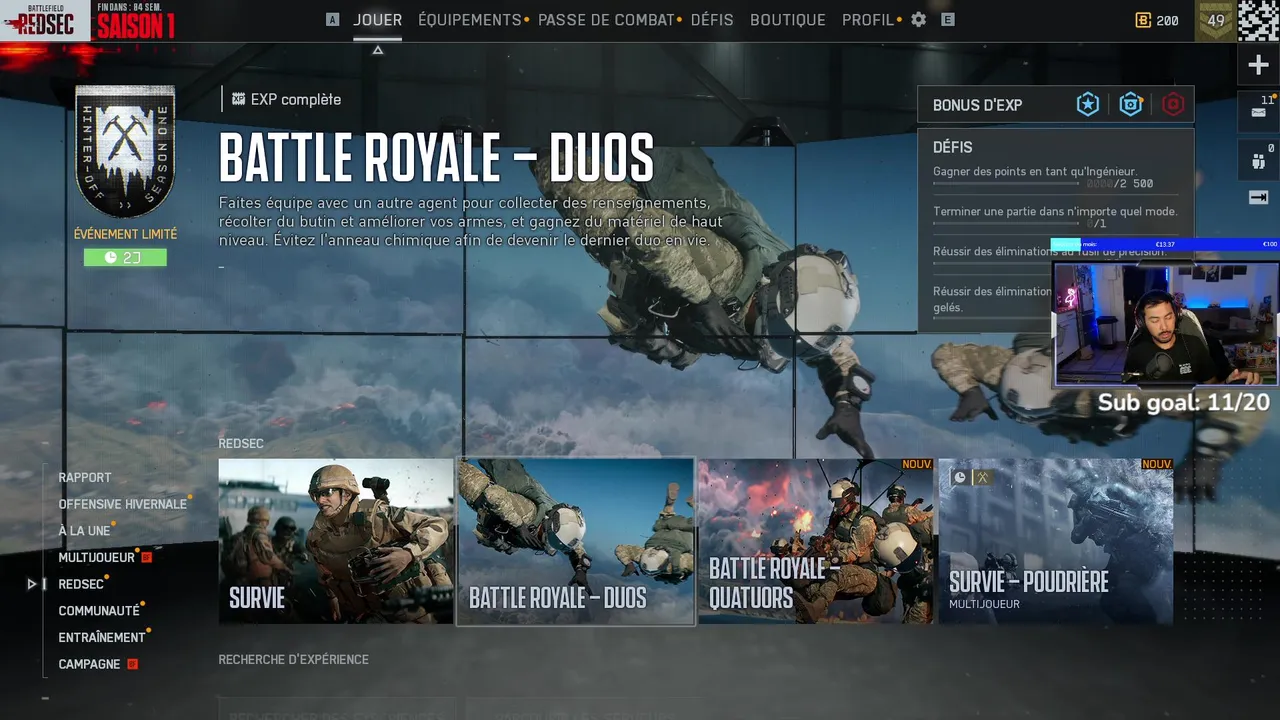Screen dimensions: 1280x720
Task: Select MULTIJOUEUR in the side menu
Action: 97,557
